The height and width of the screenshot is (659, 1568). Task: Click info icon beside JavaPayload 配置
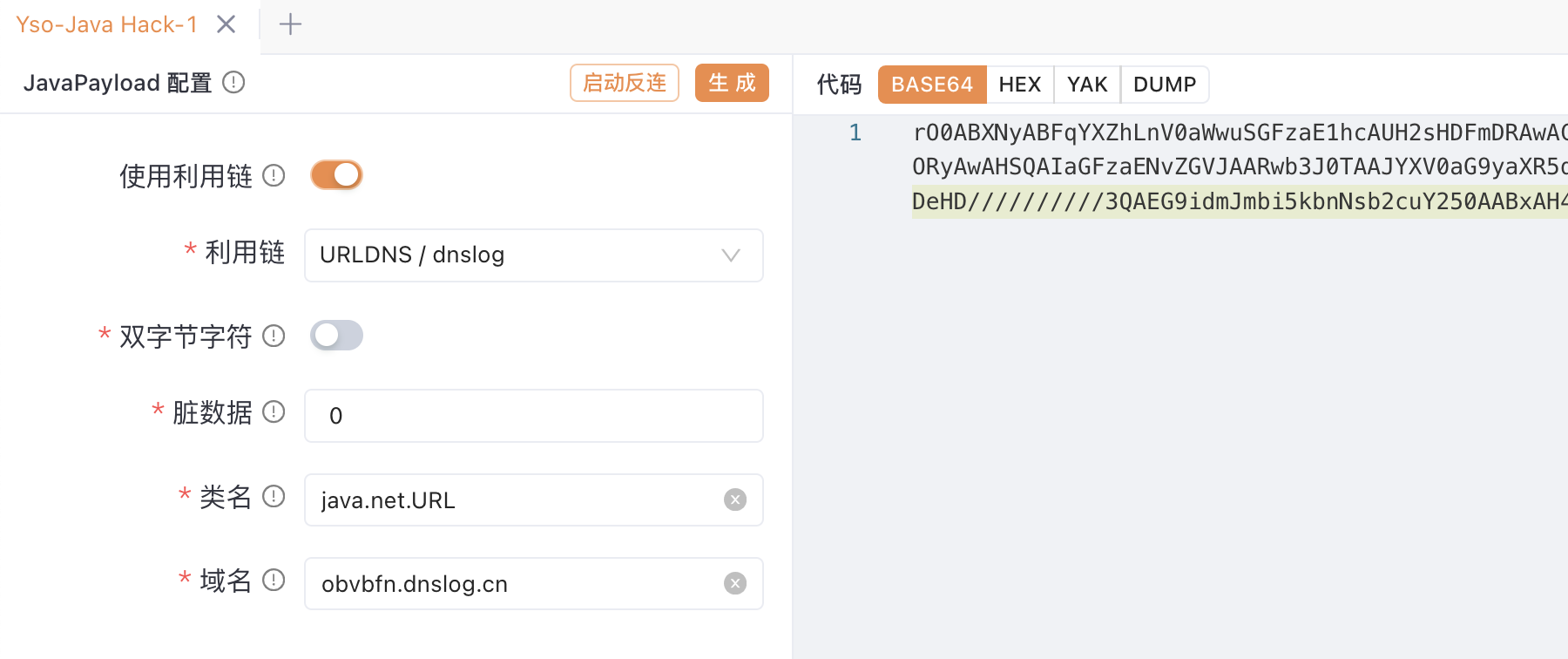tap(233, 83)
